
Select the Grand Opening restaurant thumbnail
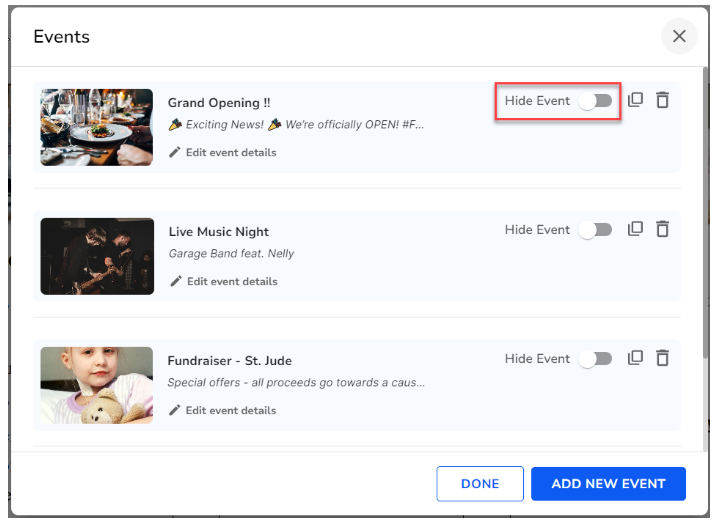[97, 127]
